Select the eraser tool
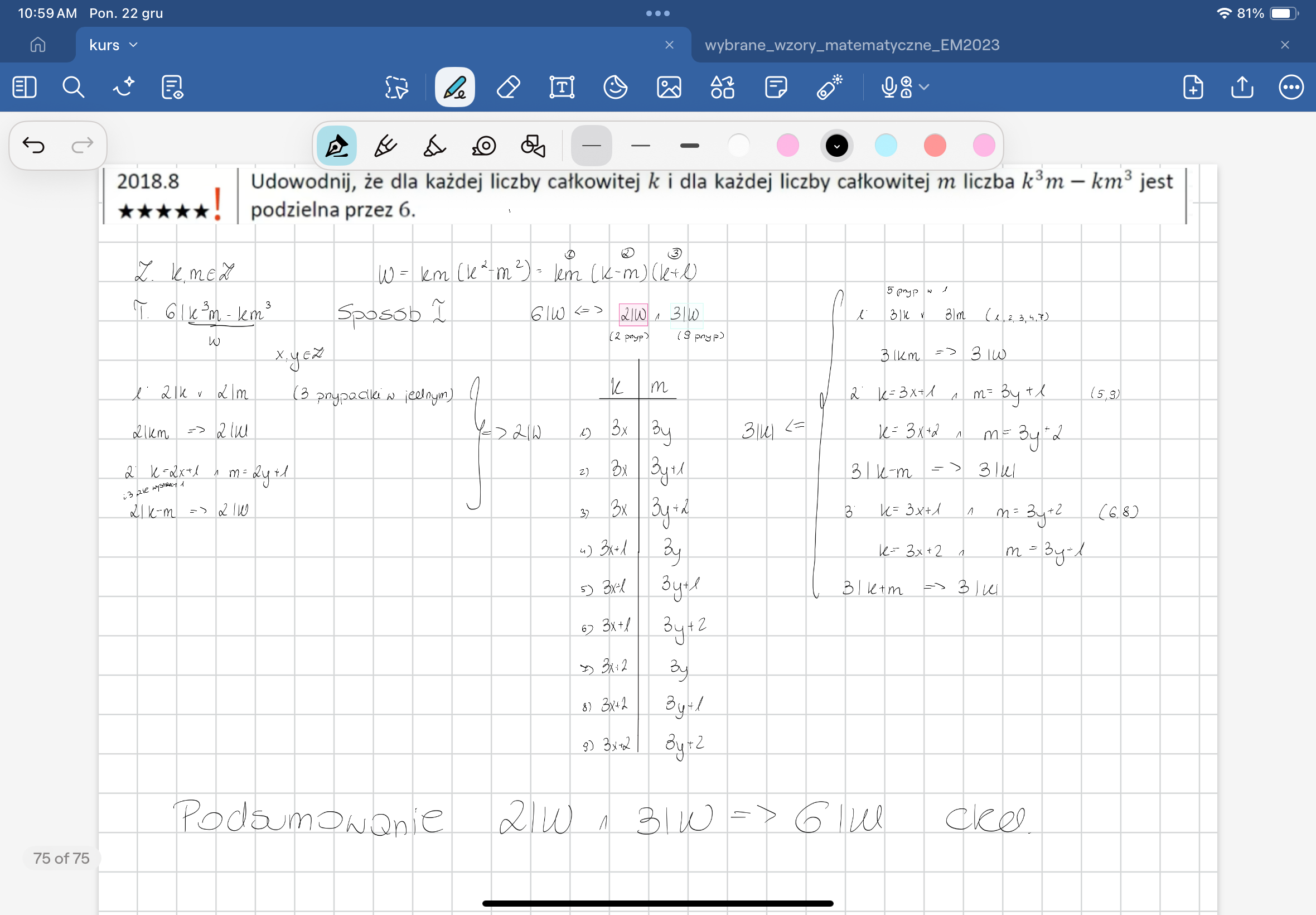The height and width of the screenshot is (915, 1316). [508, 88]
